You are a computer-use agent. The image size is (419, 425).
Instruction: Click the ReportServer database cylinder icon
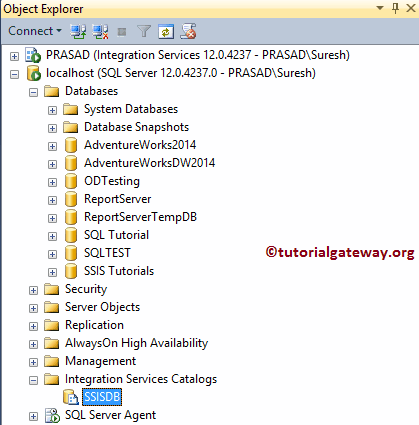pos(71,199)
